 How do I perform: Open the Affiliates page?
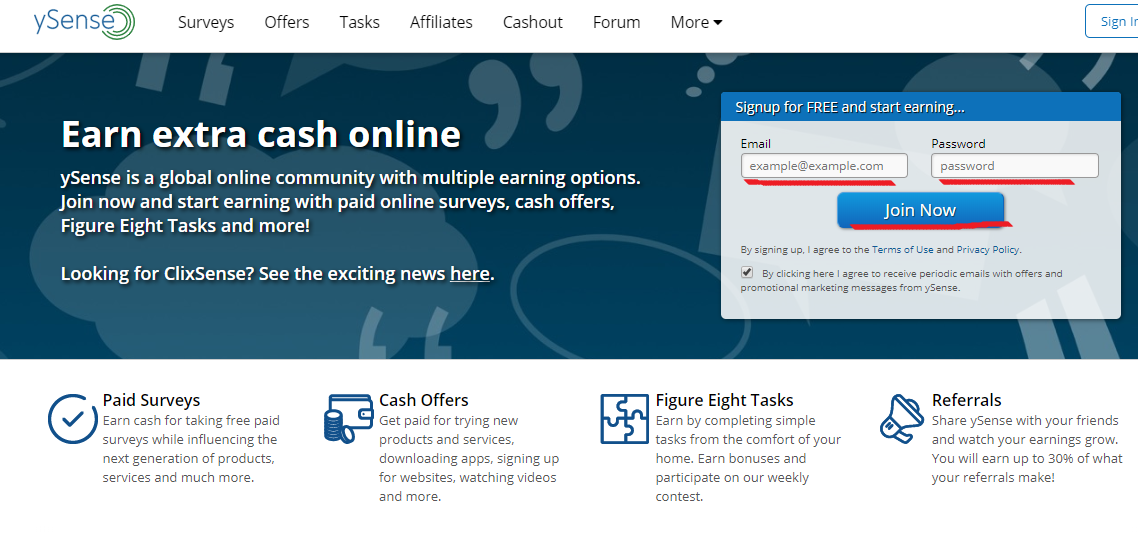(x=441, y=23)
